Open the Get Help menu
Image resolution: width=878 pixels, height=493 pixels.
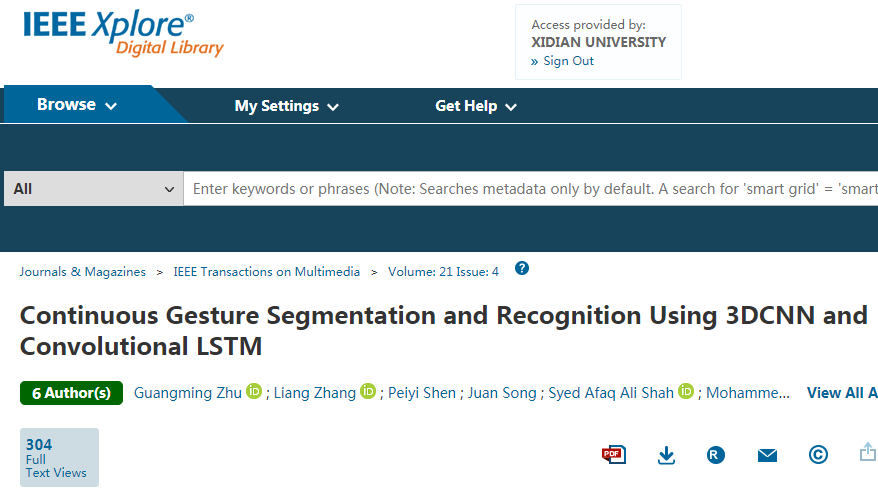[475, 106]
